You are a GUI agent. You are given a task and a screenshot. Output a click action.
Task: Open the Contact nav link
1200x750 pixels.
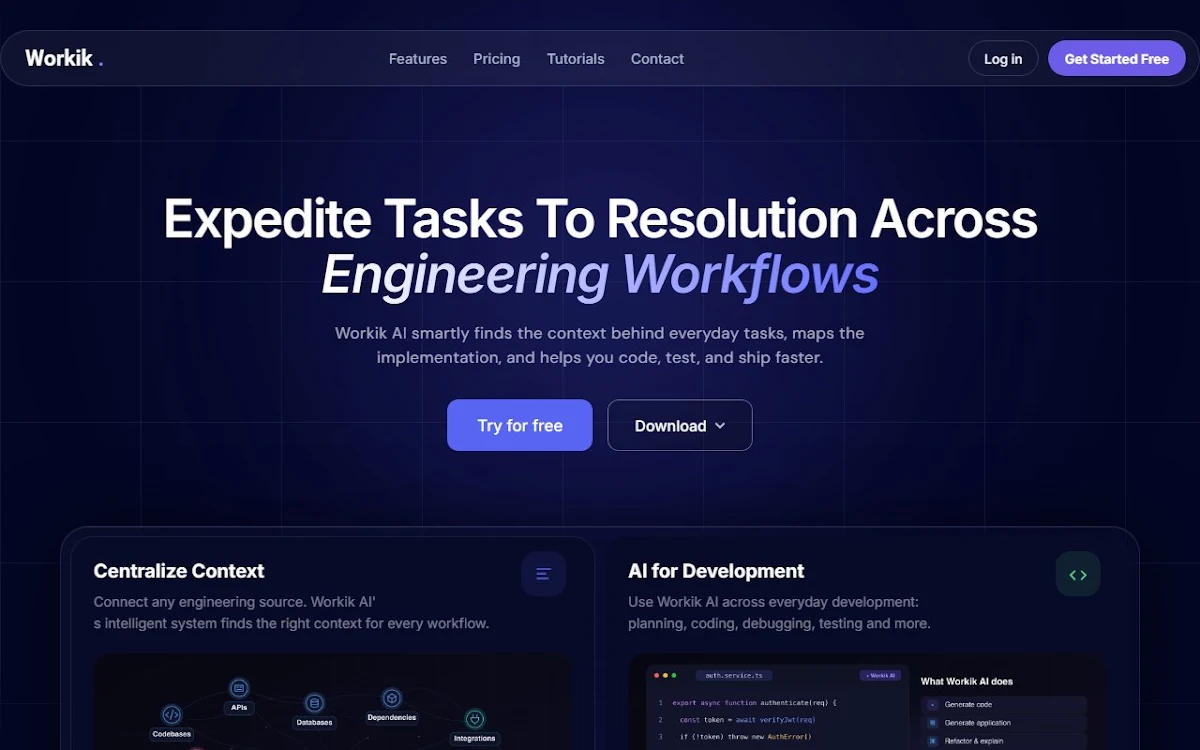pyautogui.click(x=657, y=59)
